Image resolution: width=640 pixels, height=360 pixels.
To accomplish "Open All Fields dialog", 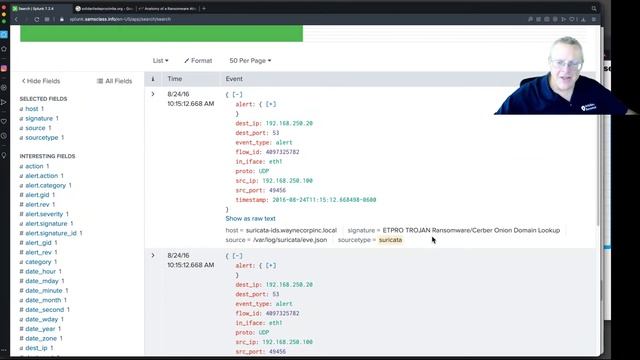I will click(x=114, y=81).
